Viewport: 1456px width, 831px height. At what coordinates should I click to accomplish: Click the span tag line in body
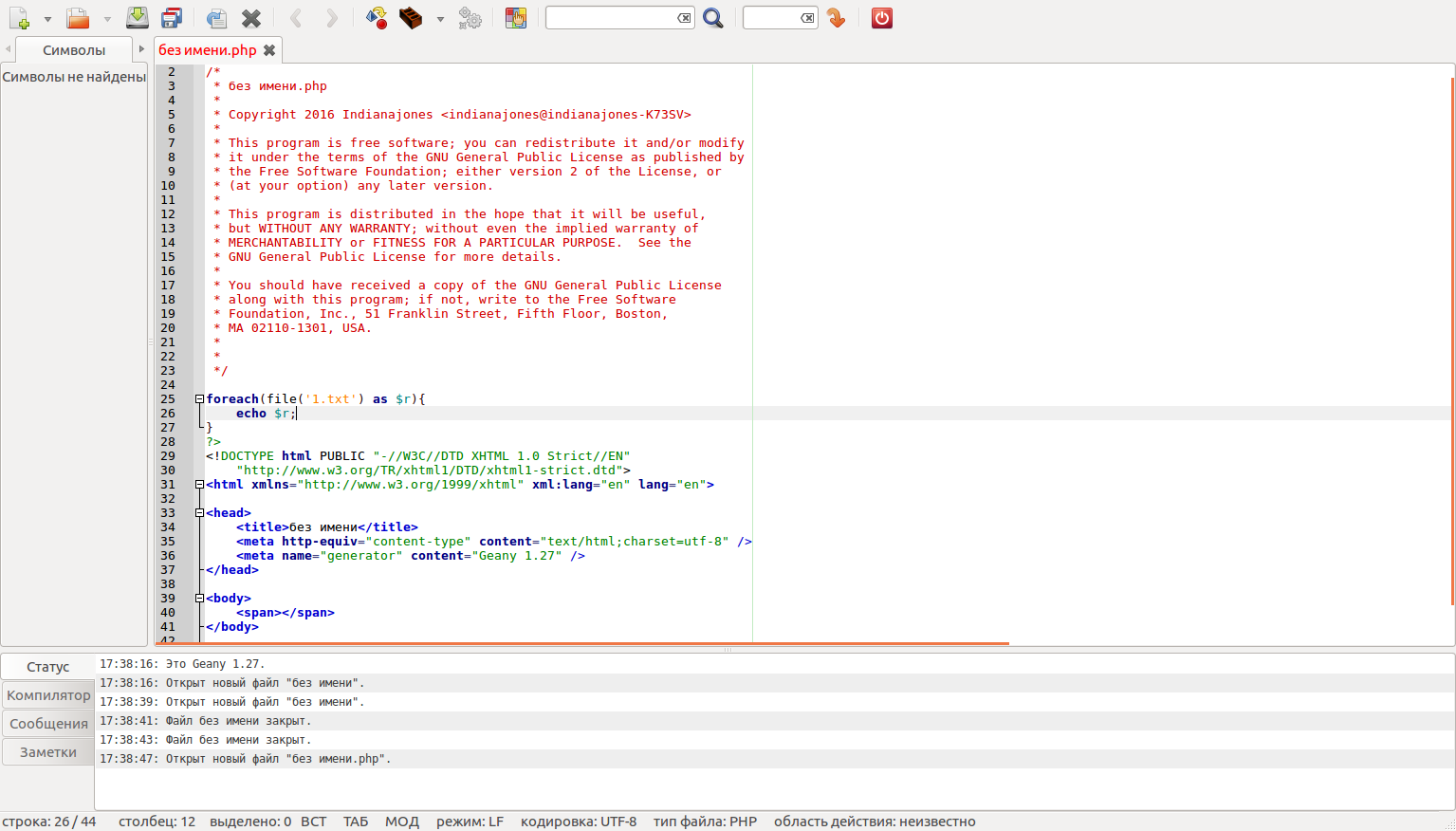(x=286, y=613)
